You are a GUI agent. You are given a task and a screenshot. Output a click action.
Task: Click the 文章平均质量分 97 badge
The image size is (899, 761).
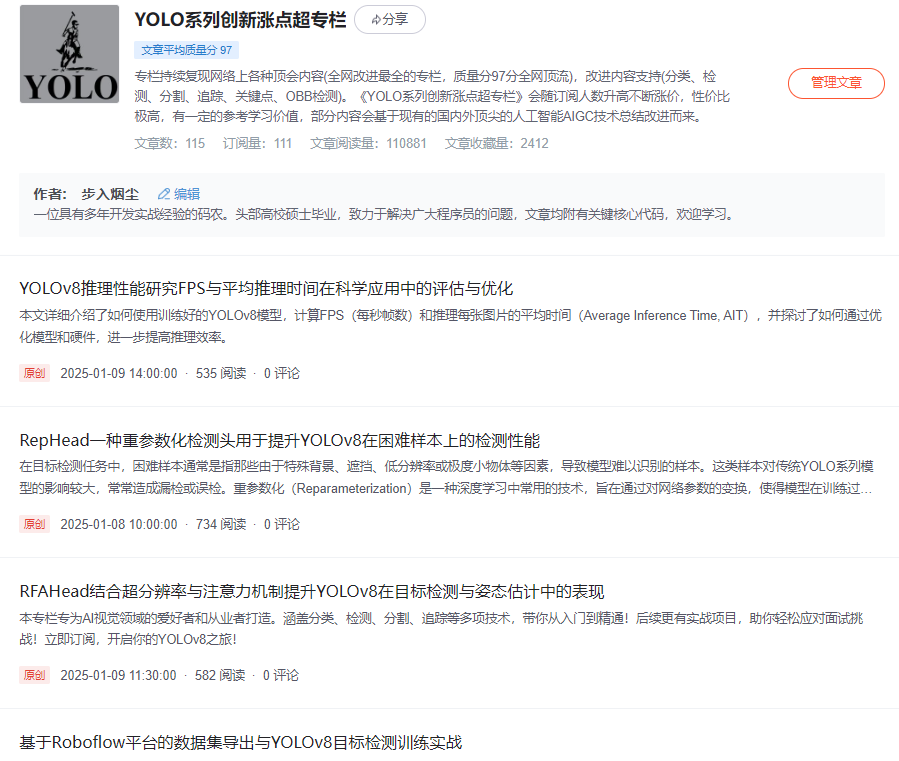186,50
